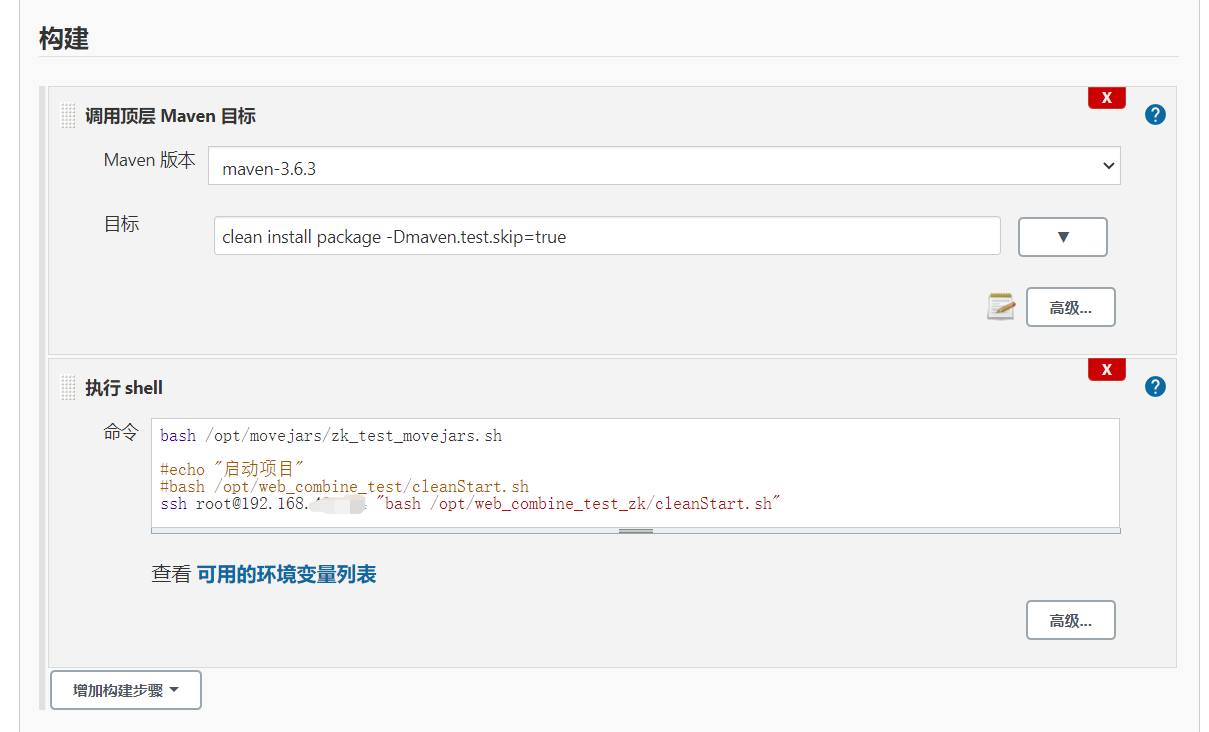
Task: Click the ssh root@192.168 command line
Action: pos(470,504)
